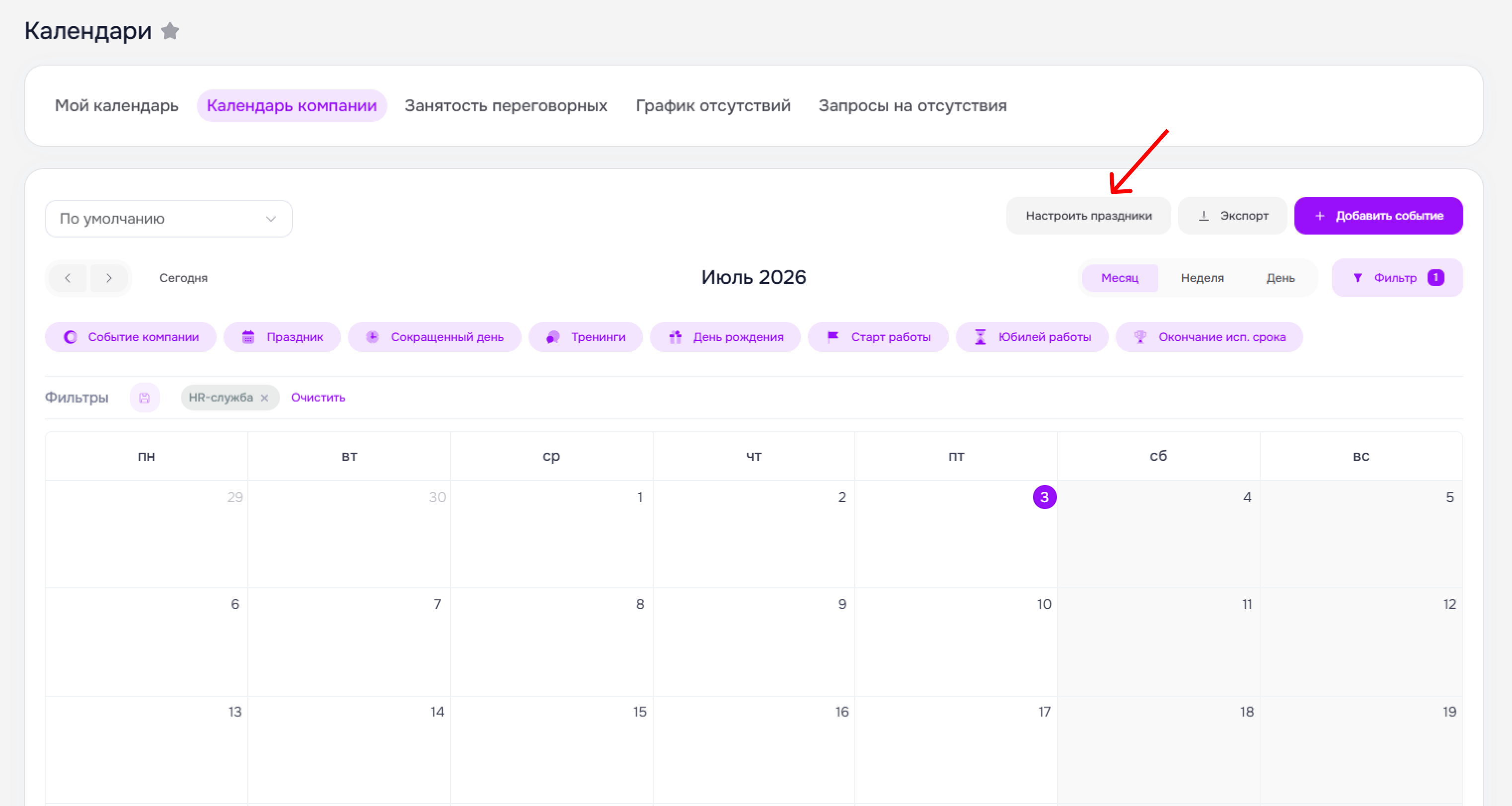Toggle the Праздник event type

click(282, 337)
